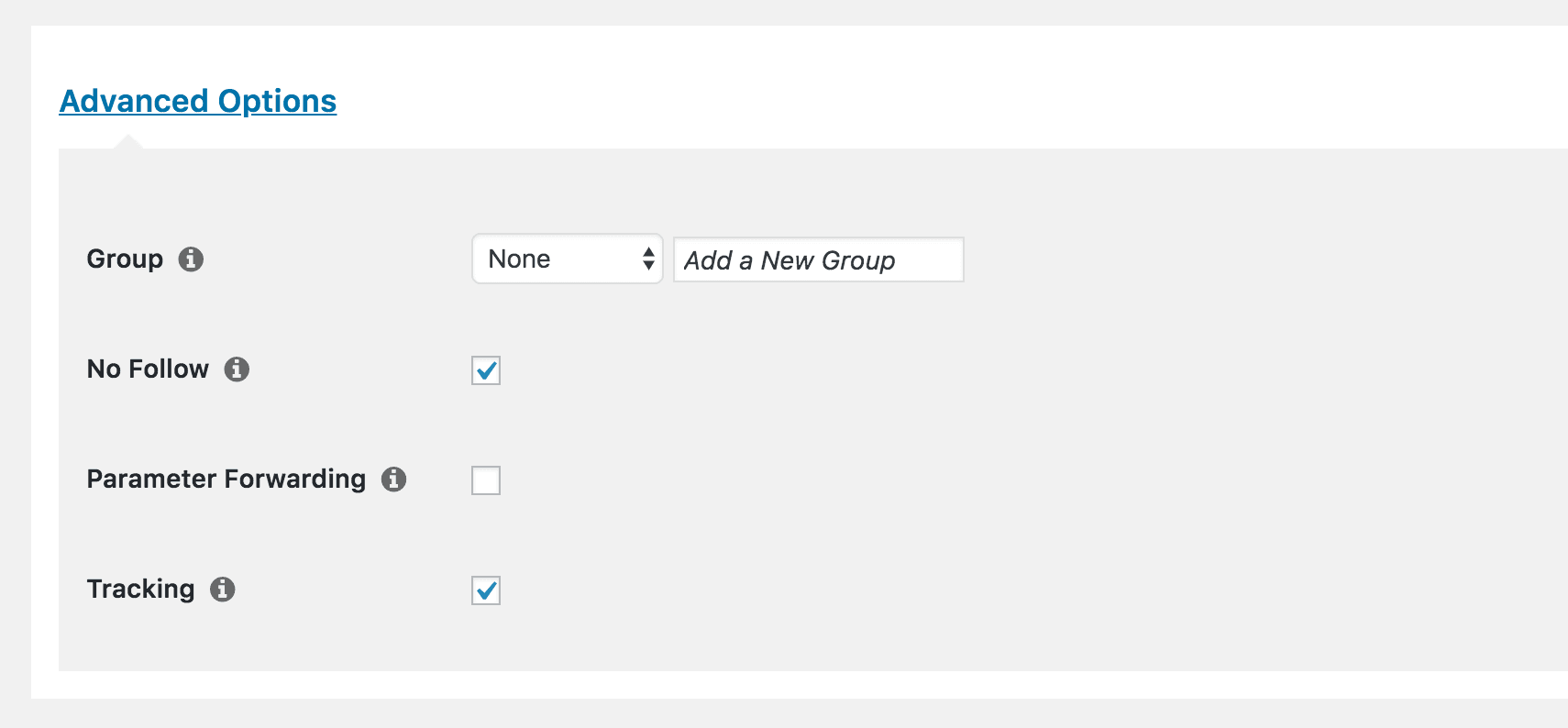This screenshot has height=728, width=1568.
Task: Click the triangle pointer below Advanced Options
Action: coord(128,142)
